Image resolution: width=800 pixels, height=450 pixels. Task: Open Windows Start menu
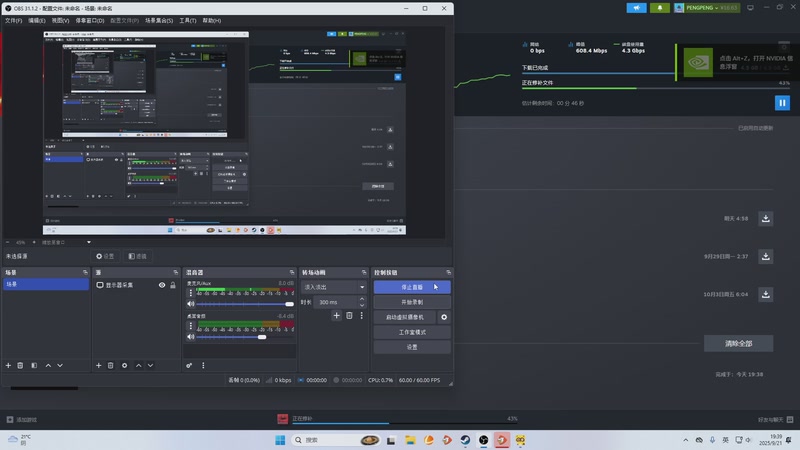click(x=280, y=440)
